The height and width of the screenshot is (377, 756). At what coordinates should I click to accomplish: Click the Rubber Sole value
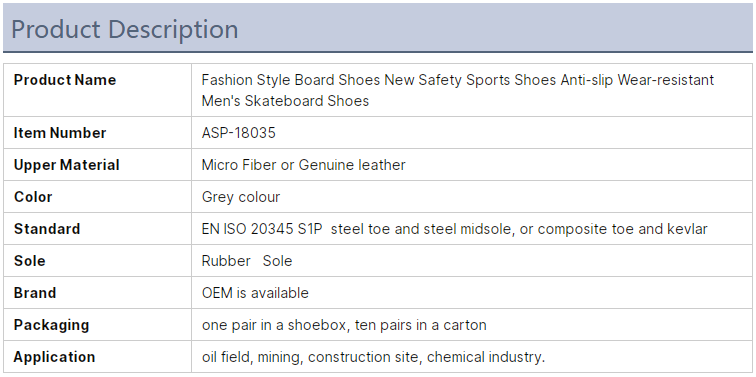click(247, 261)
